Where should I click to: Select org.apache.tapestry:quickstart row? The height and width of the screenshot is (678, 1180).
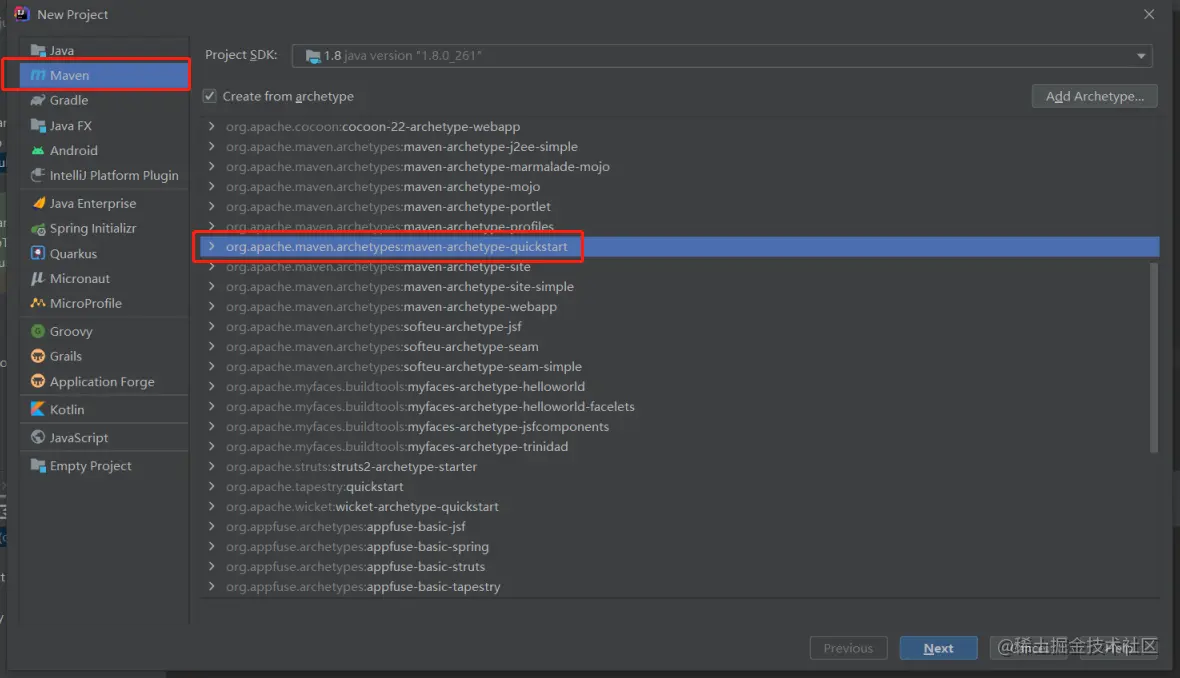click(x=680, y=487)
